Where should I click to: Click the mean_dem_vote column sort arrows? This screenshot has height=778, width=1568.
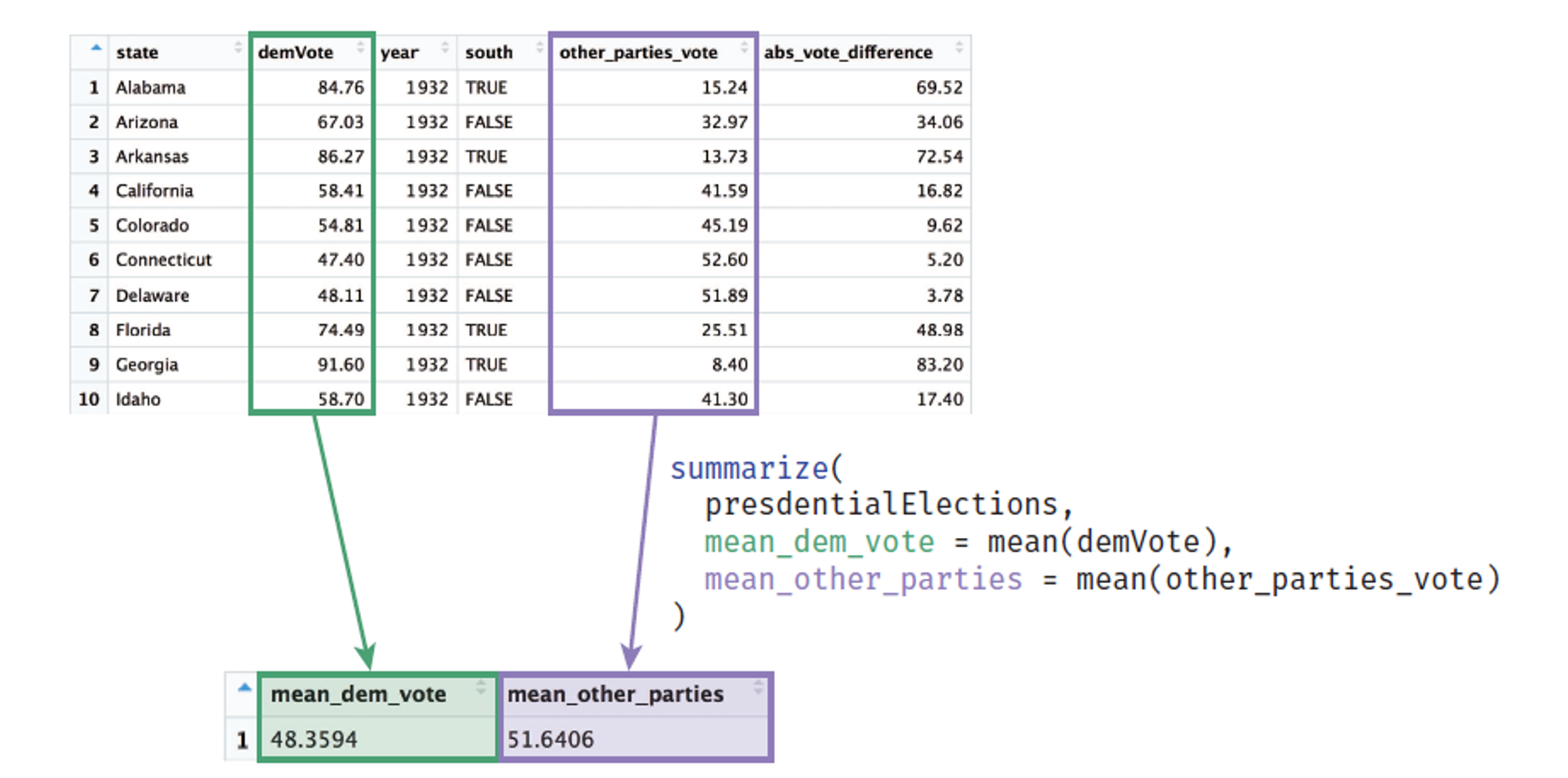point(481,688)
